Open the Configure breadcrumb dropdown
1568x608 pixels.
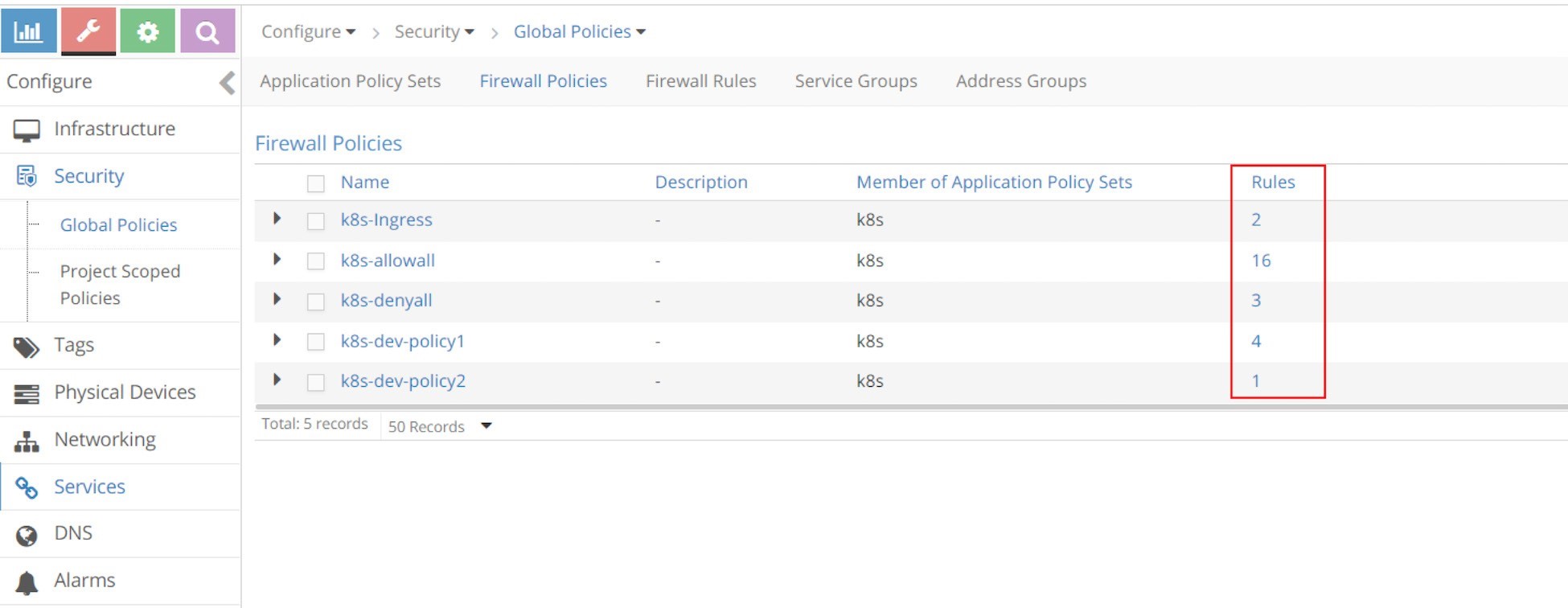click(x=308, y=31)
